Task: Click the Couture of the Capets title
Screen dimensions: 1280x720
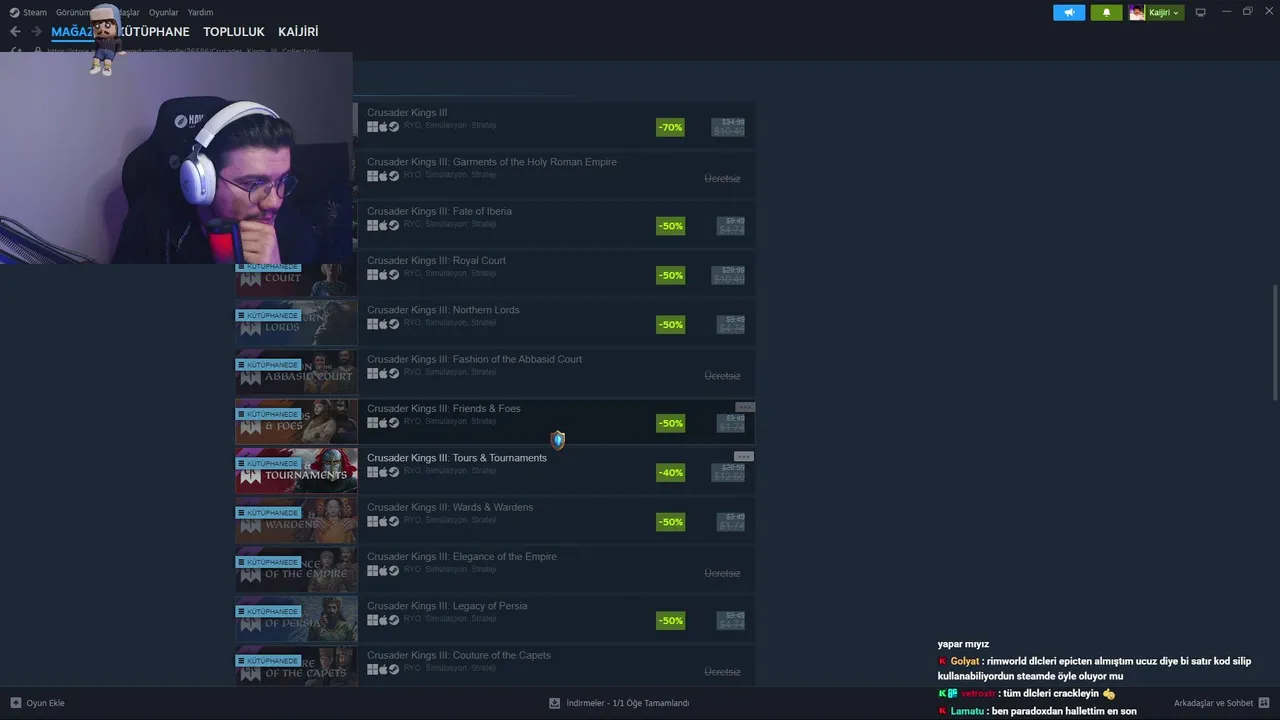Action: 459,655
